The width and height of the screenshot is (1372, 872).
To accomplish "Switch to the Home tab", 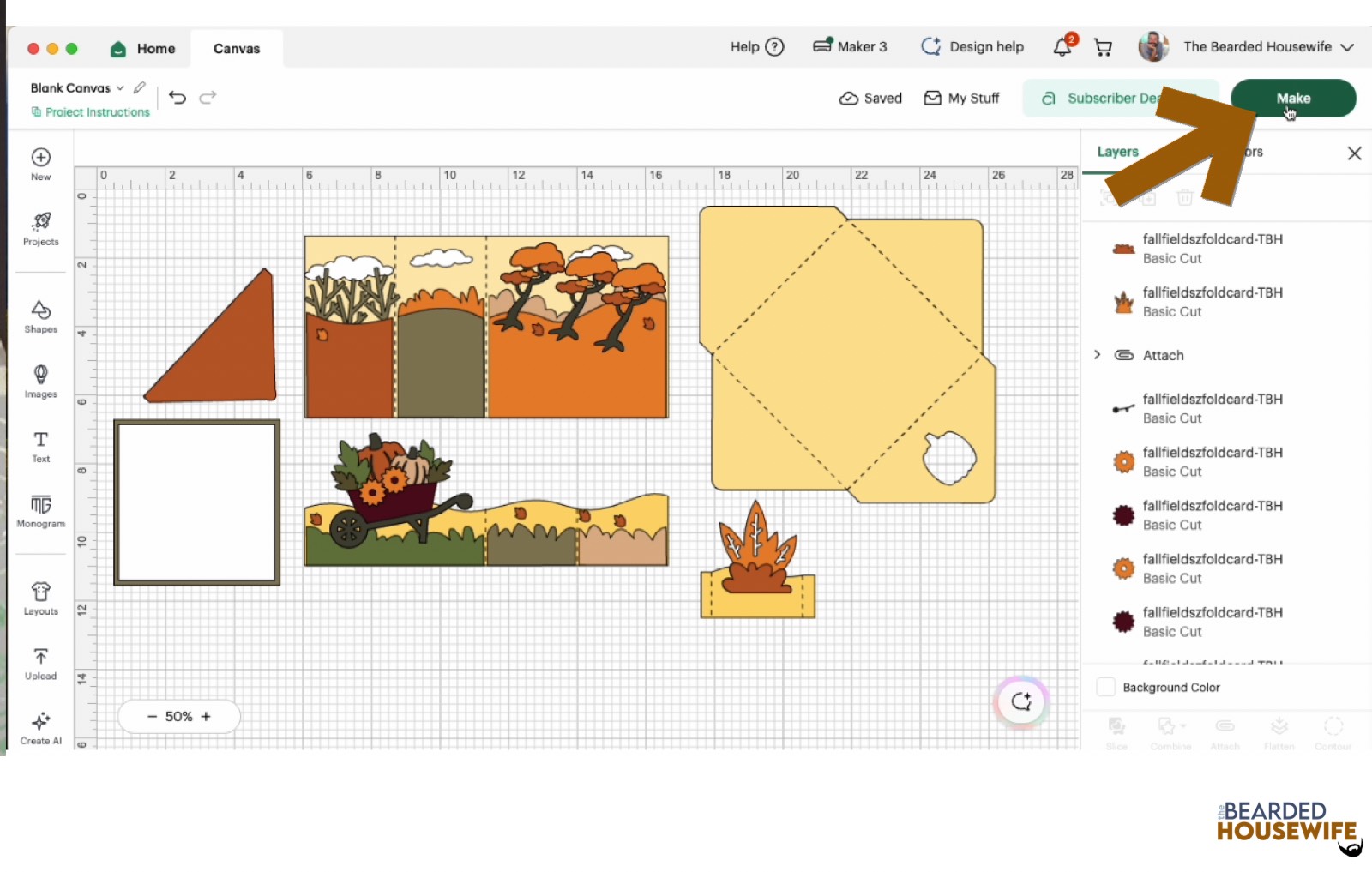I will pos(143,49).
